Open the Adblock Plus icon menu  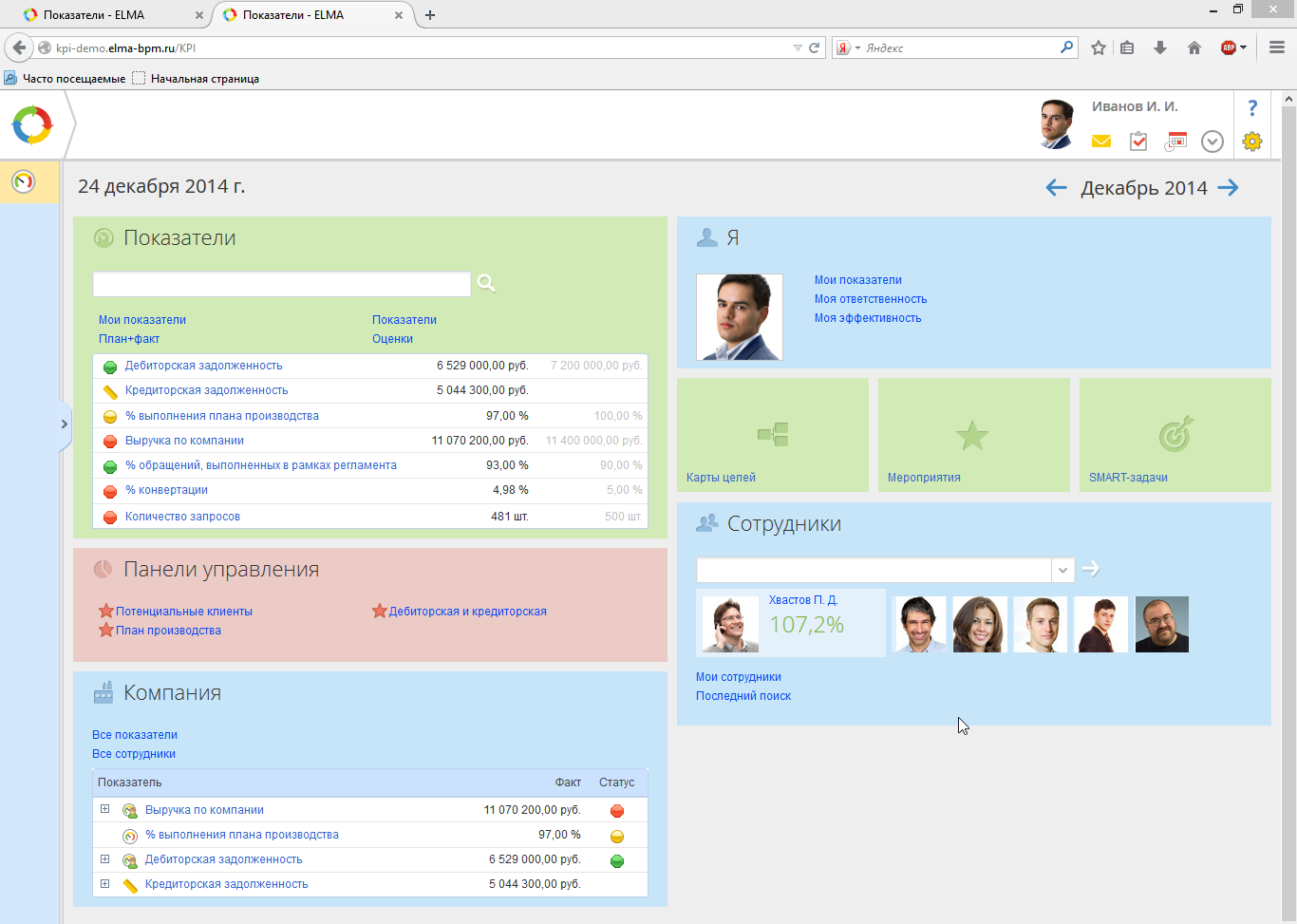click(x=1232, y=47)
